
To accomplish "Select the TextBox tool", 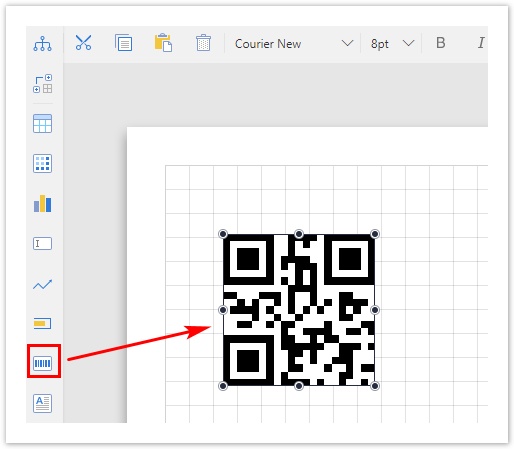I will coord(42,243).
